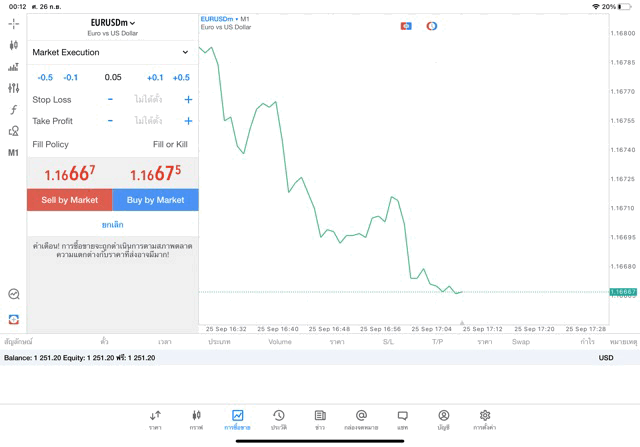The height and width of the screenshot is (447, 640).
Task: Open the กล่องจดหมาย mailbox tab
Action: click(361, 420)
